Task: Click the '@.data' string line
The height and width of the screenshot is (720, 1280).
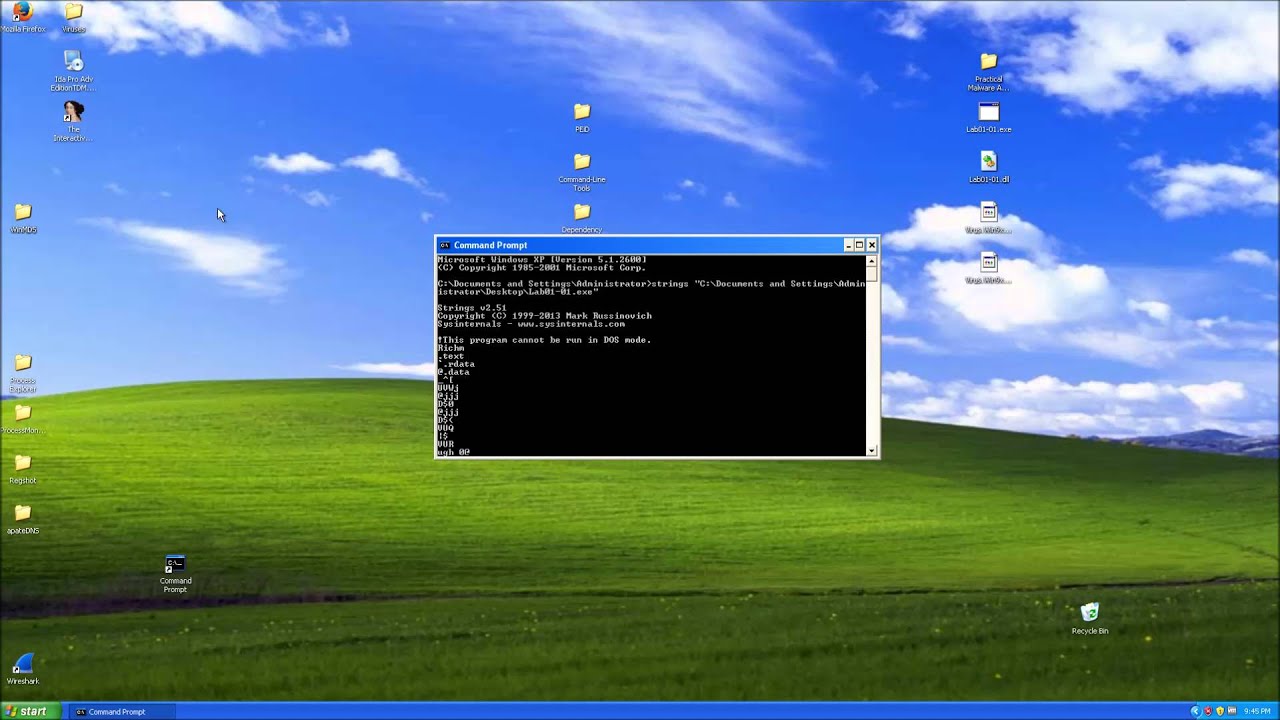Action: (453, 372)
